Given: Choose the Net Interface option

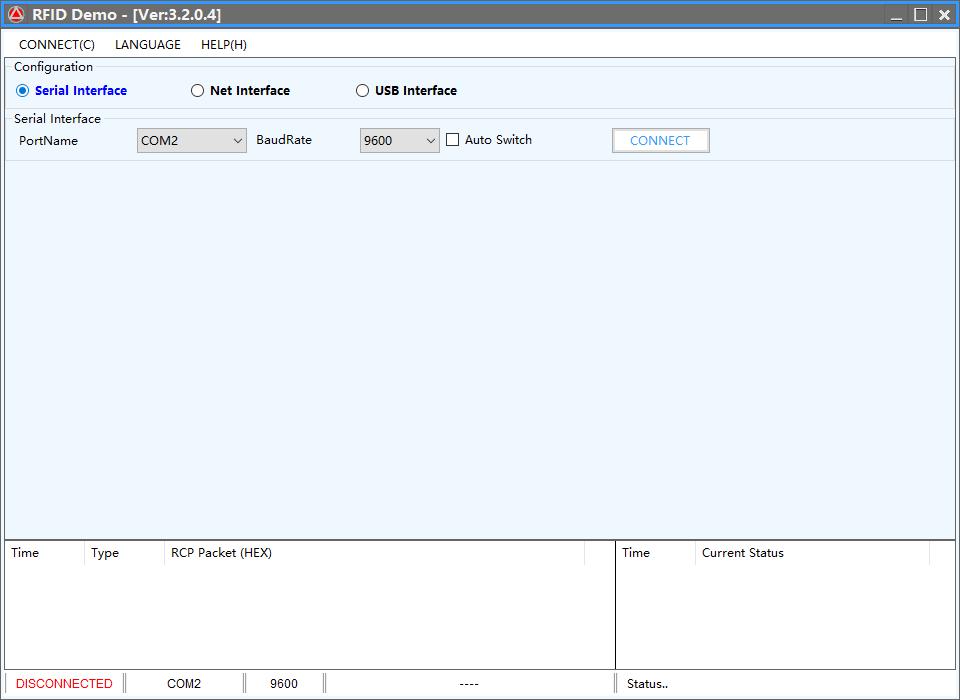Looking at the screenshot, I should [198, 91].
